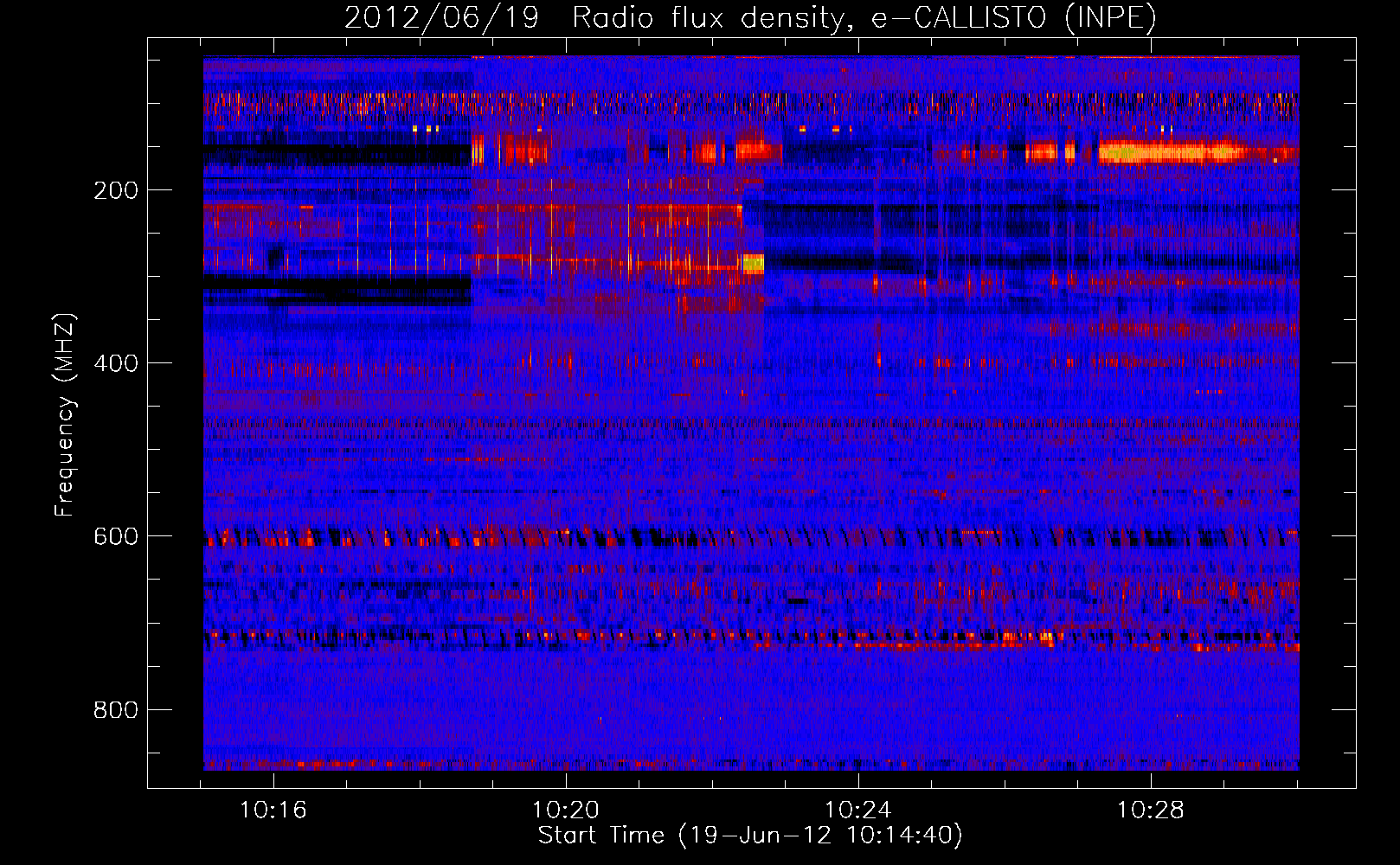The image size is (1400, 865).
Task: Click the 800 frequency tick label
Action: tap(116, 710)
